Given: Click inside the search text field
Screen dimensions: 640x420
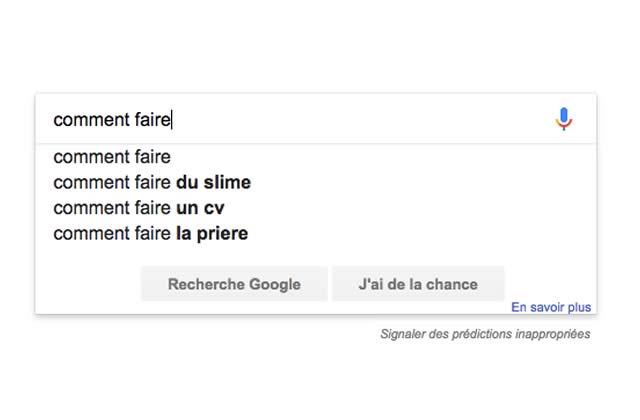Looking at the screenshot, I should pyautogui.click(x=300, y=120).
